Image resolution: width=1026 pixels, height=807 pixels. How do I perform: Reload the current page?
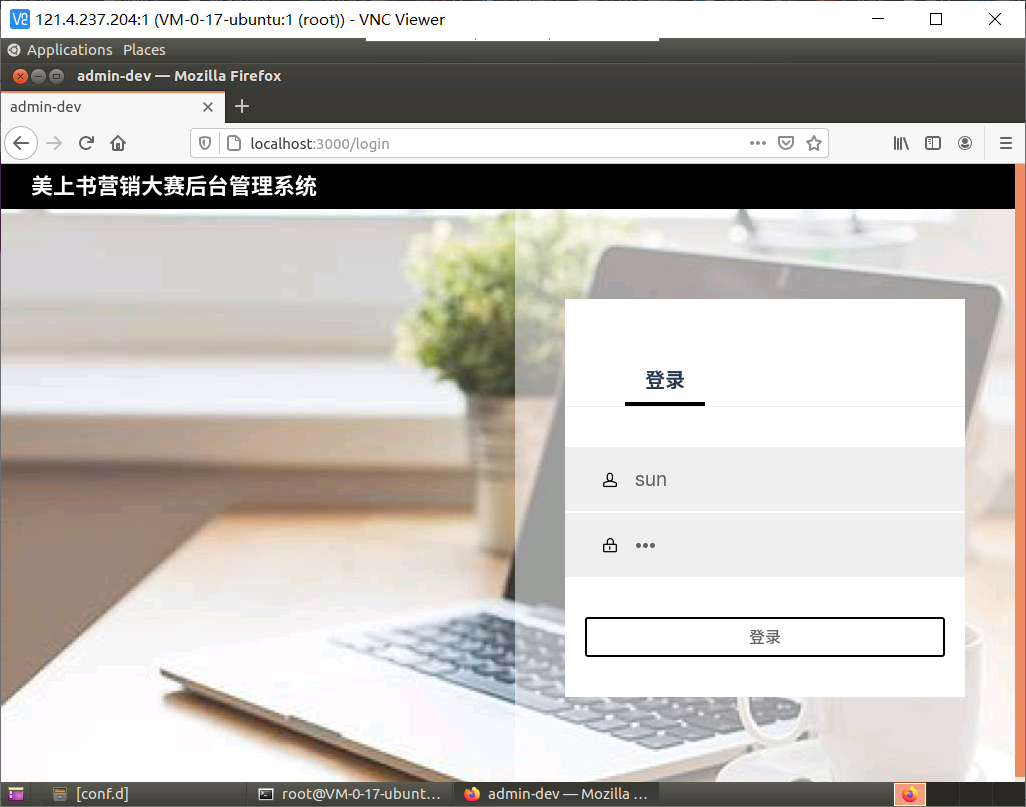tap(86, 143)
